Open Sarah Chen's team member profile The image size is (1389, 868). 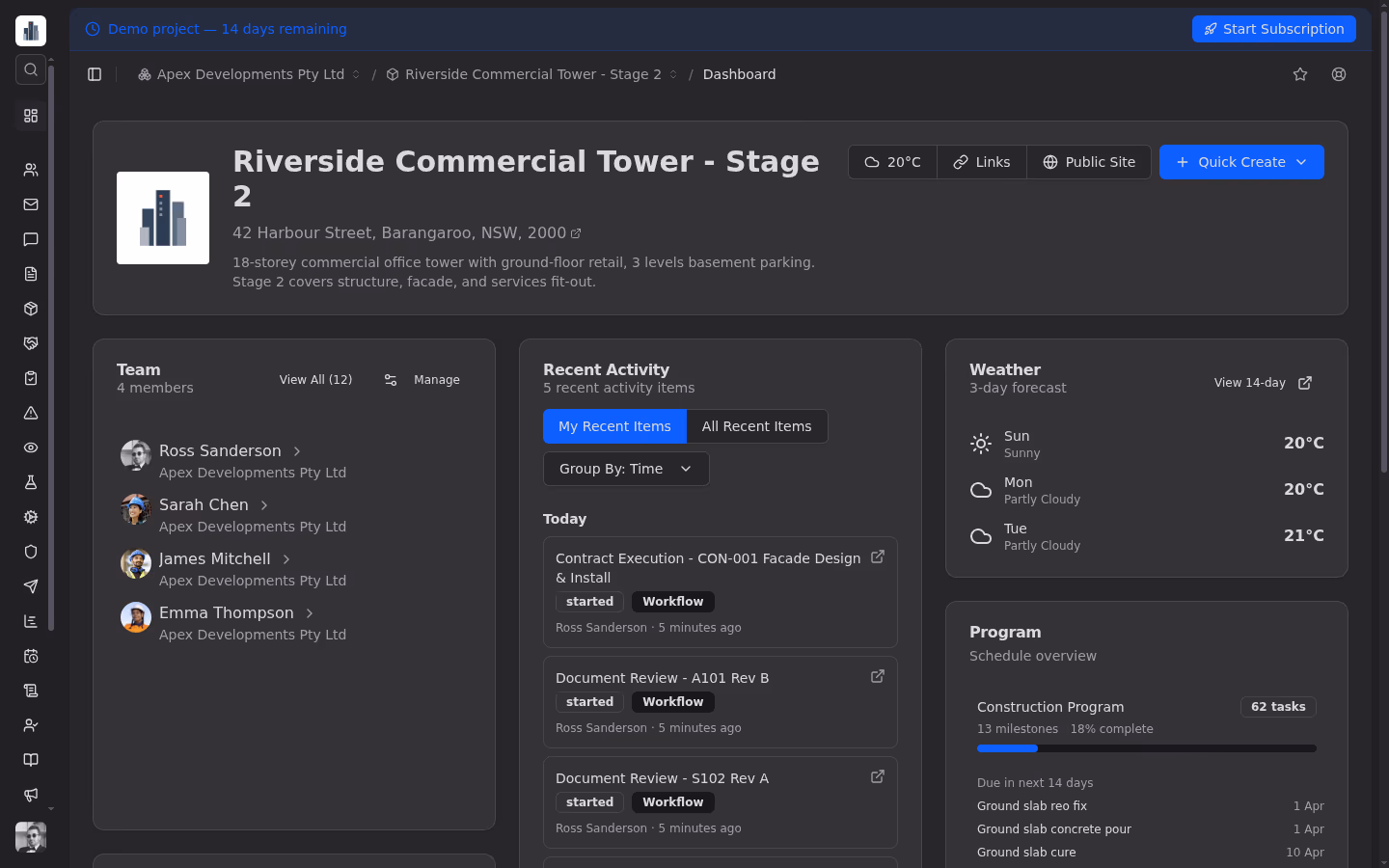(204, 505)
